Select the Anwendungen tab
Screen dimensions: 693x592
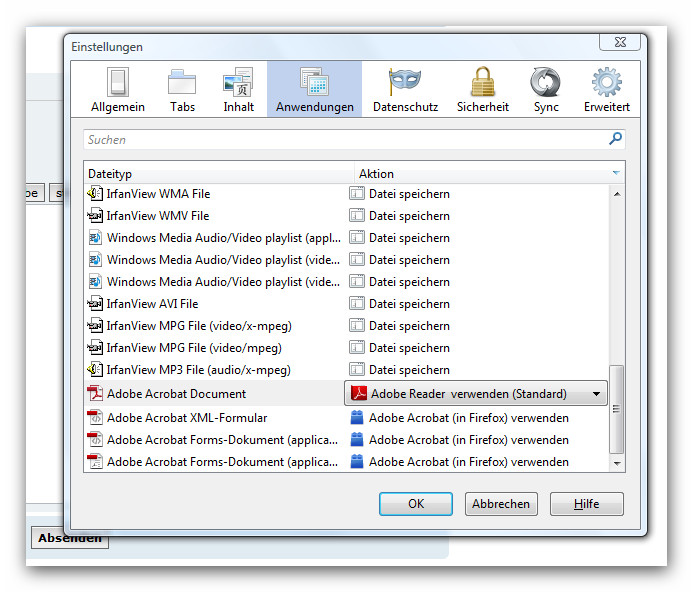tap(314, 90)
